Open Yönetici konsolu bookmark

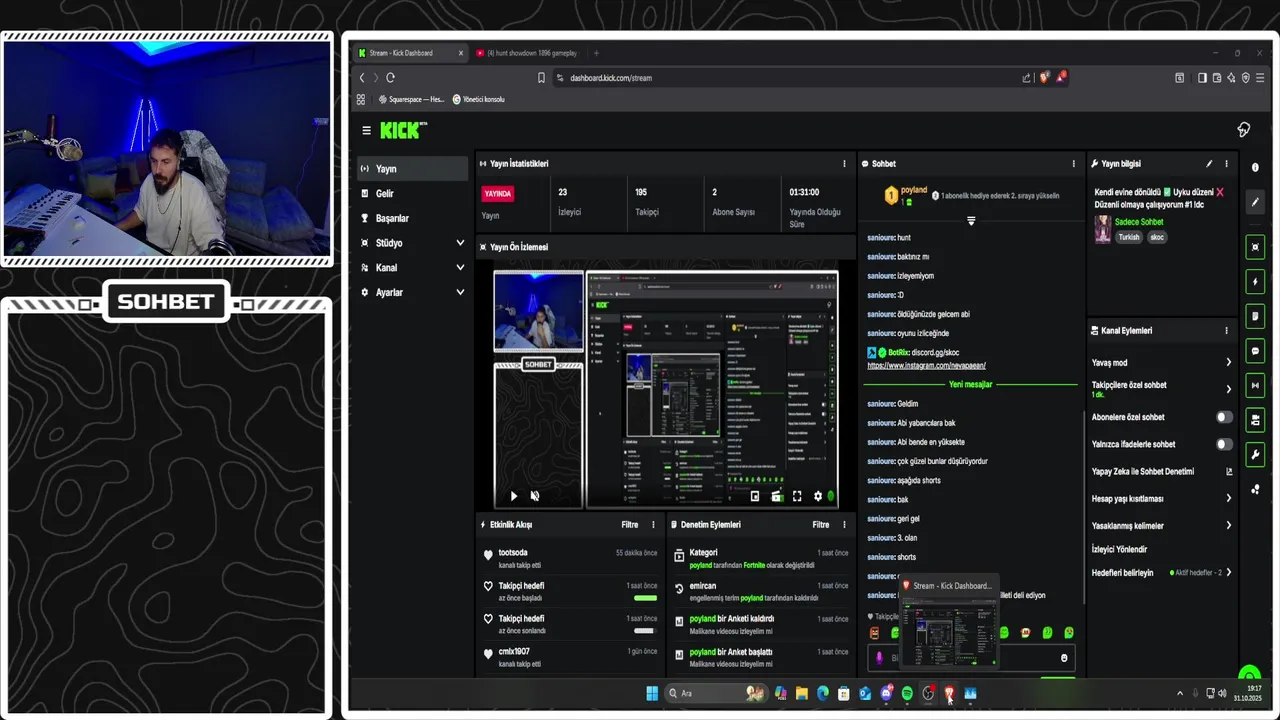479,100
